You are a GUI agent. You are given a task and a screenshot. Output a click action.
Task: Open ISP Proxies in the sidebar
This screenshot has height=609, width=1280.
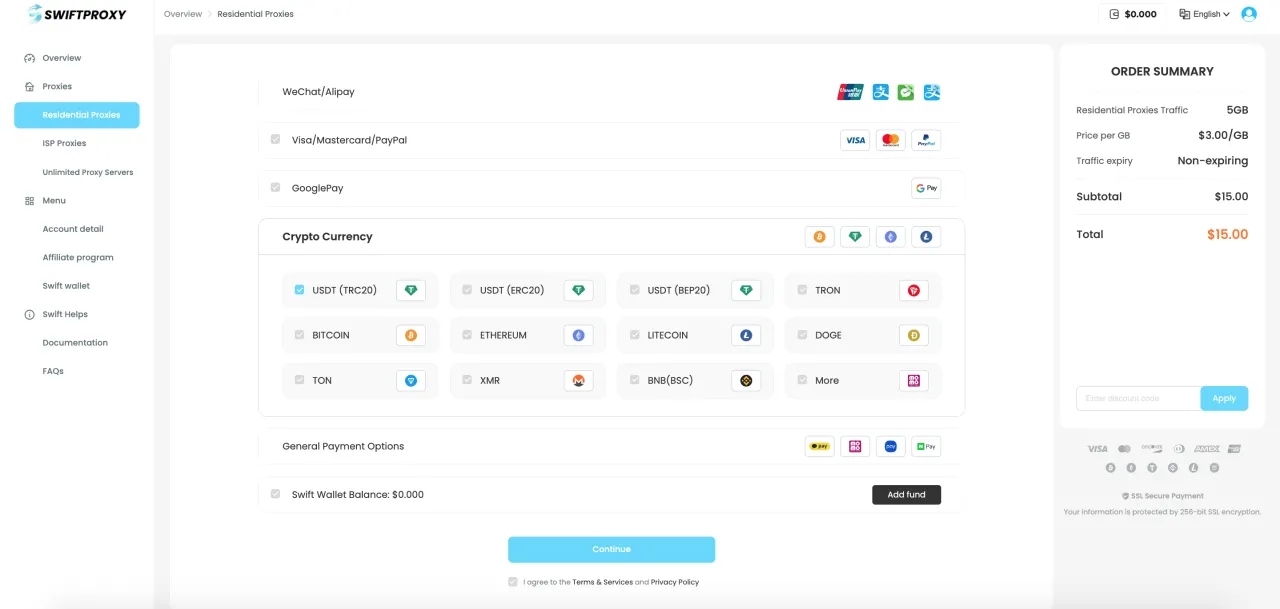(64, 143)
